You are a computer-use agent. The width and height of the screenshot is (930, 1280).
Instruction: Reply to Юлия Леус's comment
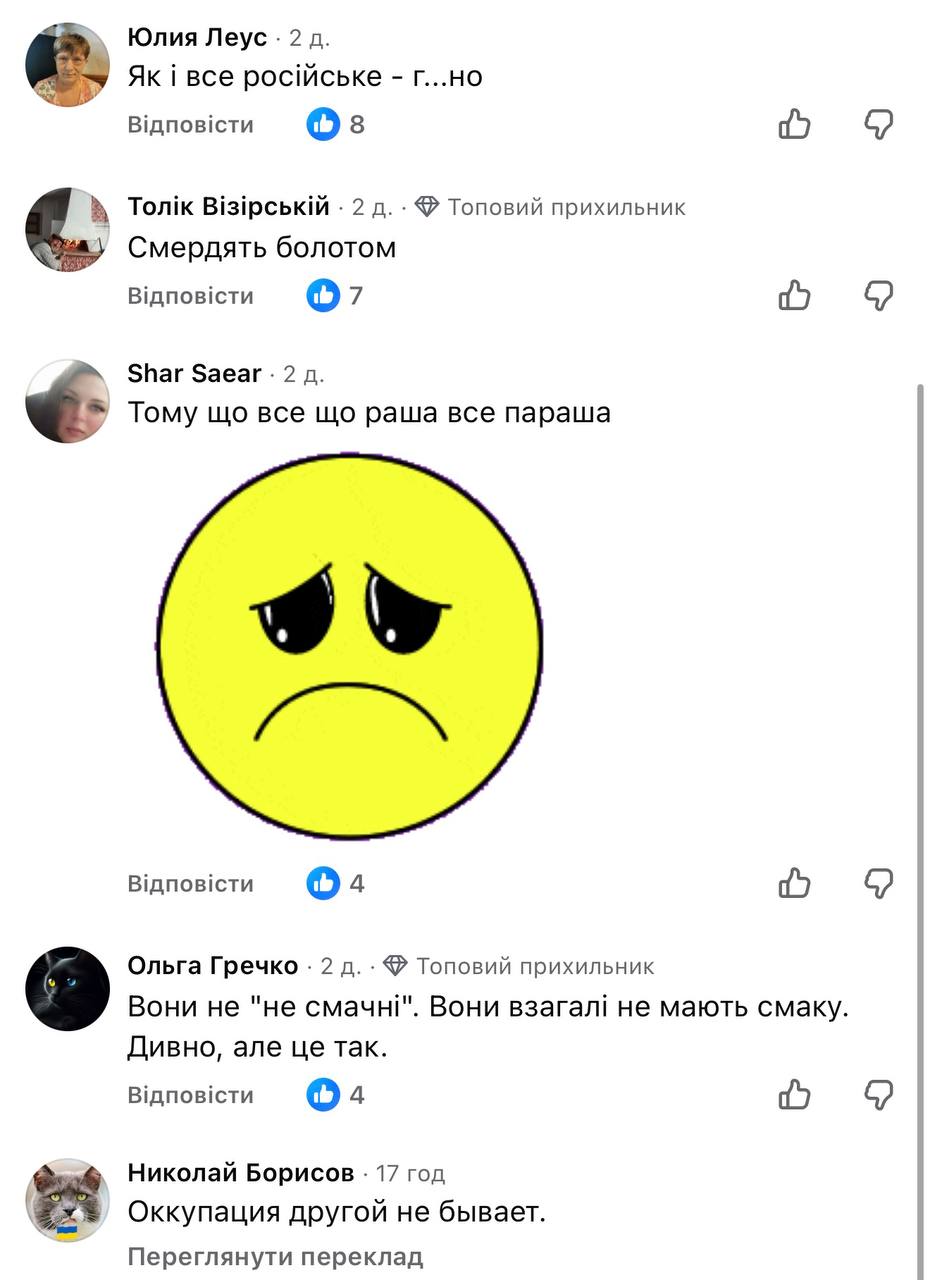[x=191, y=125]
